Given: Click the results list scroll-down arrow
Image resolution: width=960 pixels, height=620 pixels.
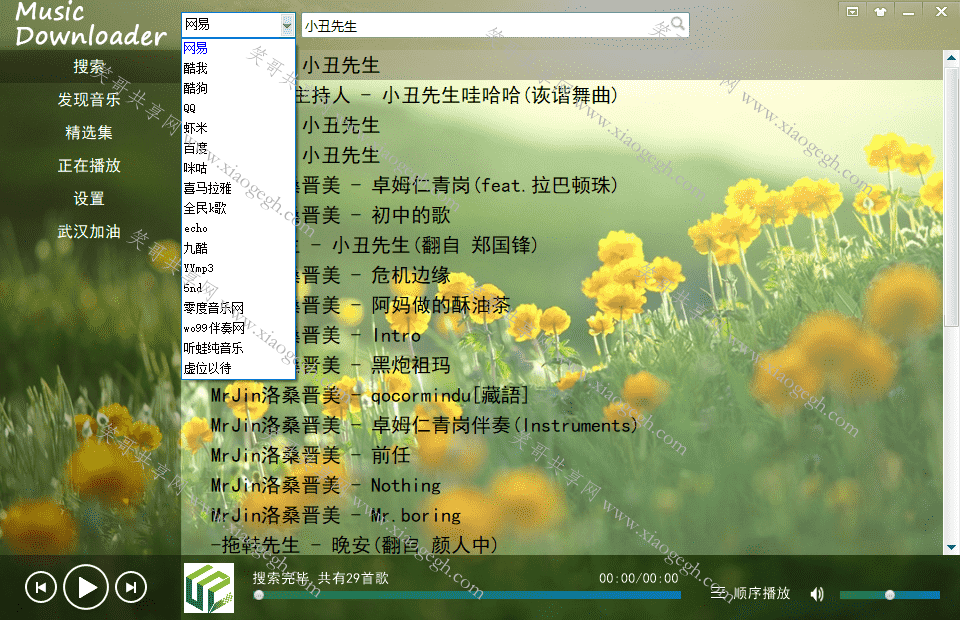Looking at the screenshot, I should coord(951,548).
